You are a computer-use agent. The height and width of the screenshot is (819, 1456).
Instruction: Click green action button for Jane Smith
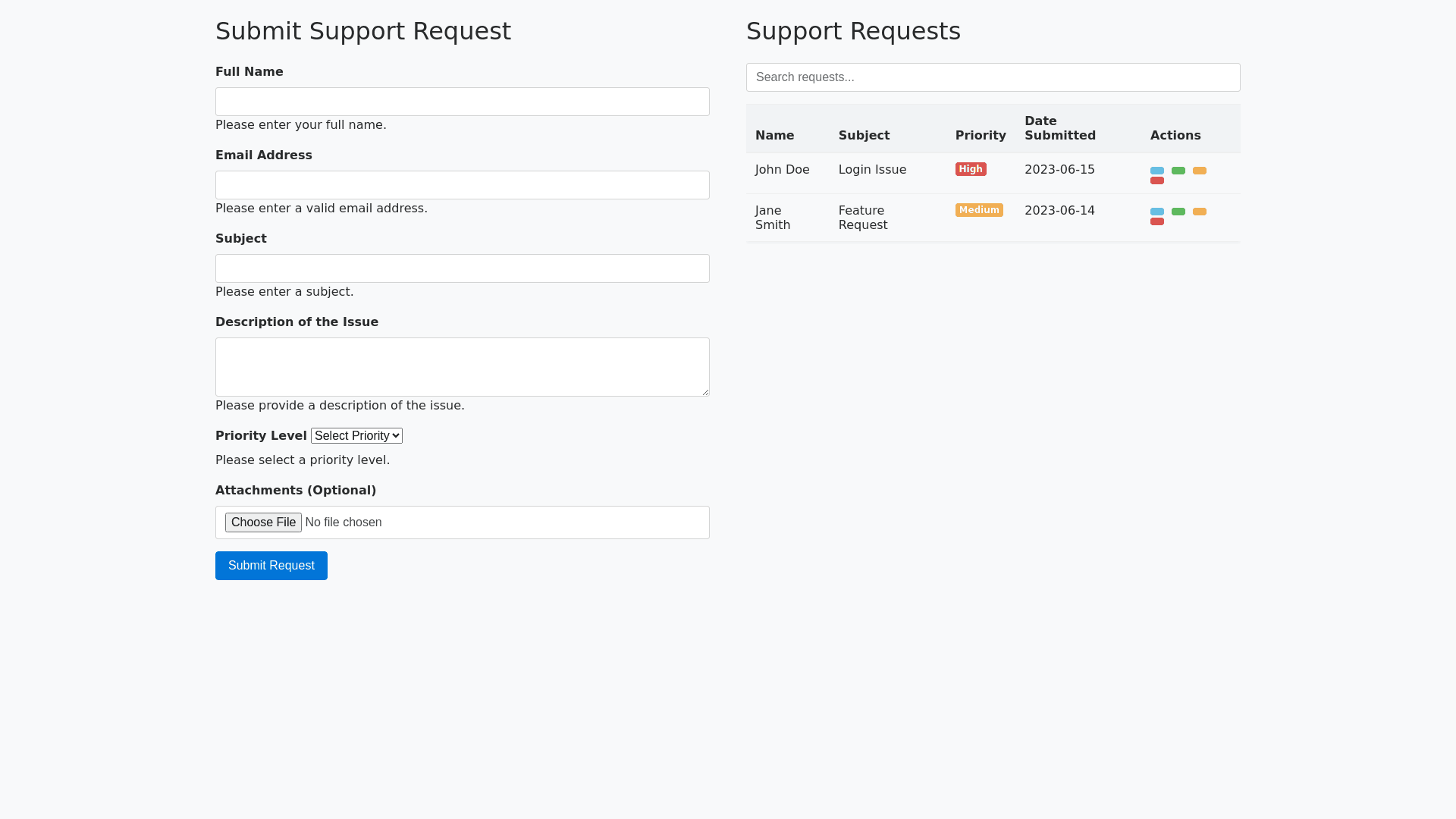[1178, 212]
